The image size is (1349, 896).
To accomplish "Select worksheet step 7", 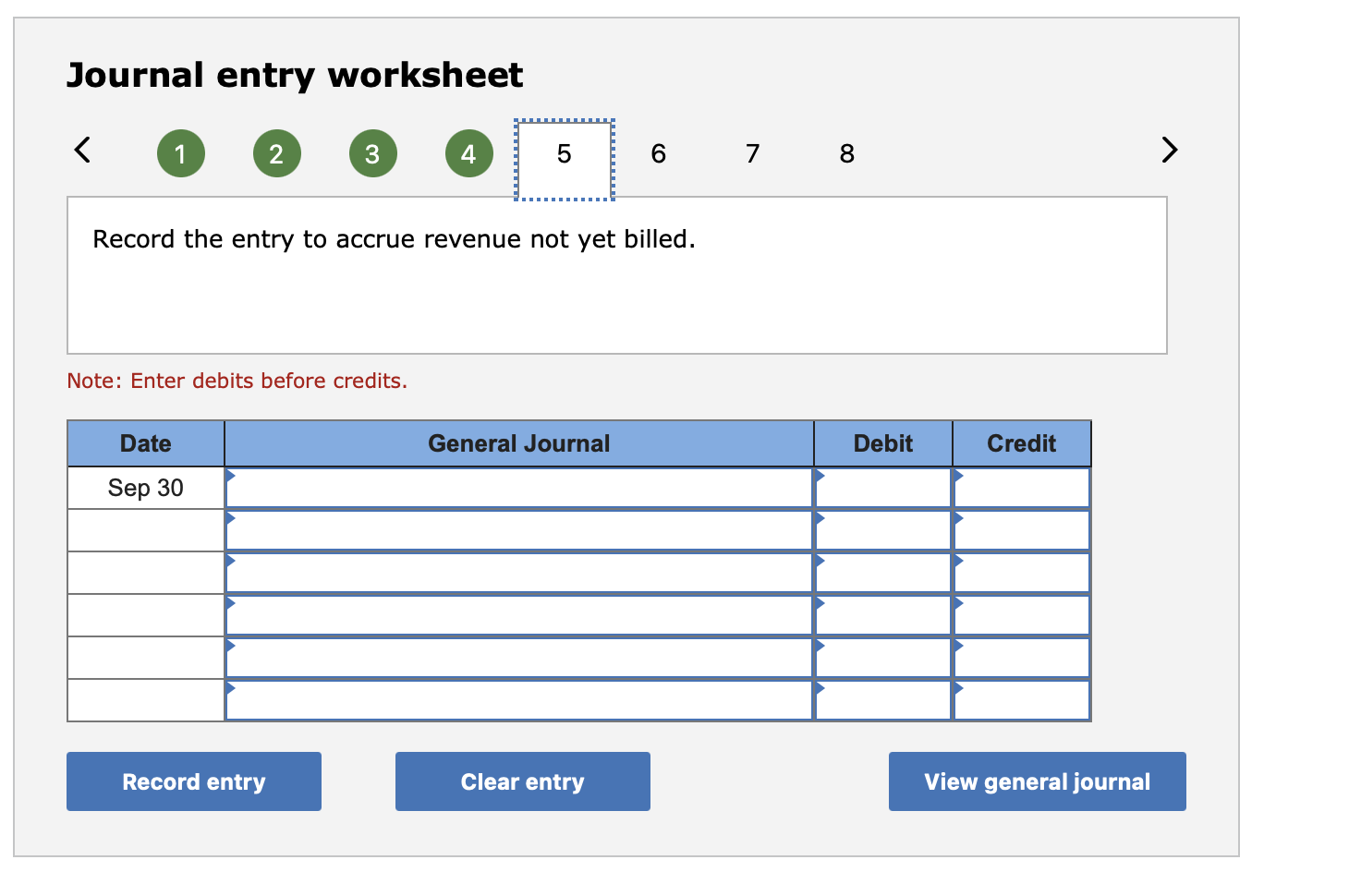I will (752, 153).
